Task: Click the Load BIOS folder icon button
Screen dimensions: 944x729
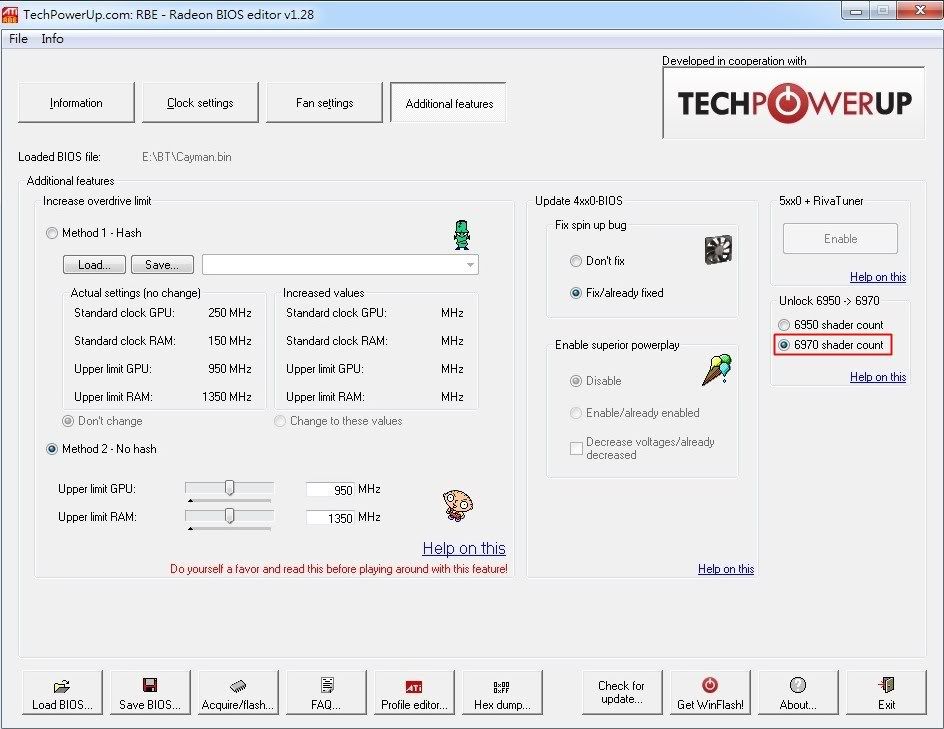Action: tap(62, 692)
